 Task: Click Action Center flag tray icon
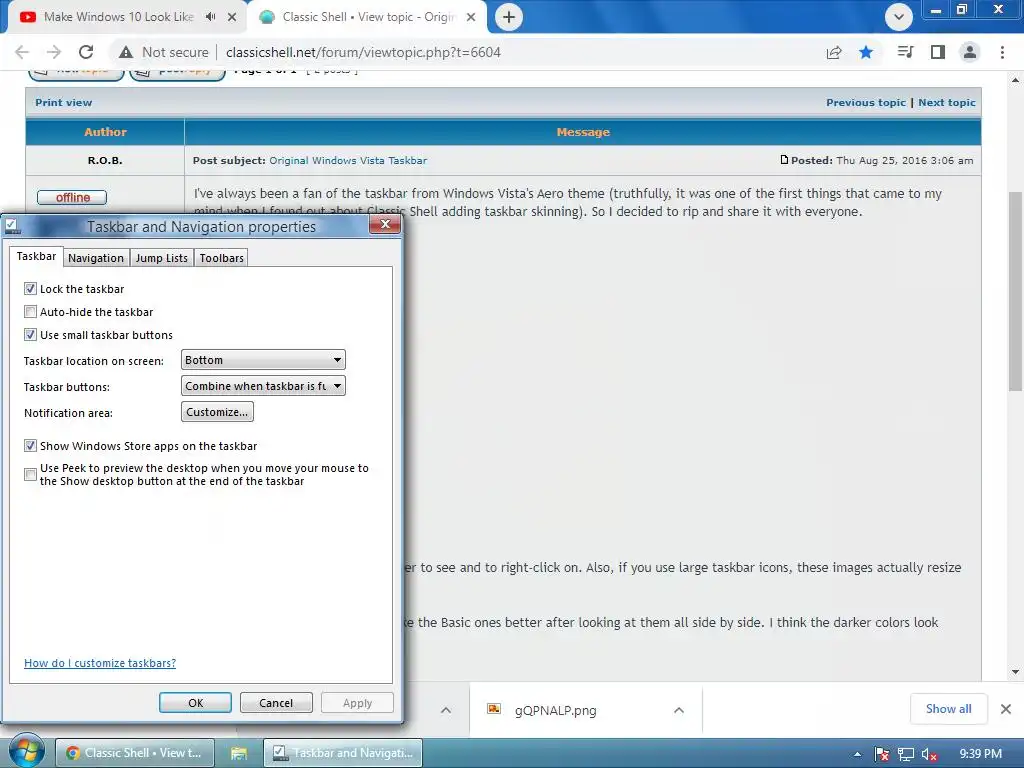[882, 754]
